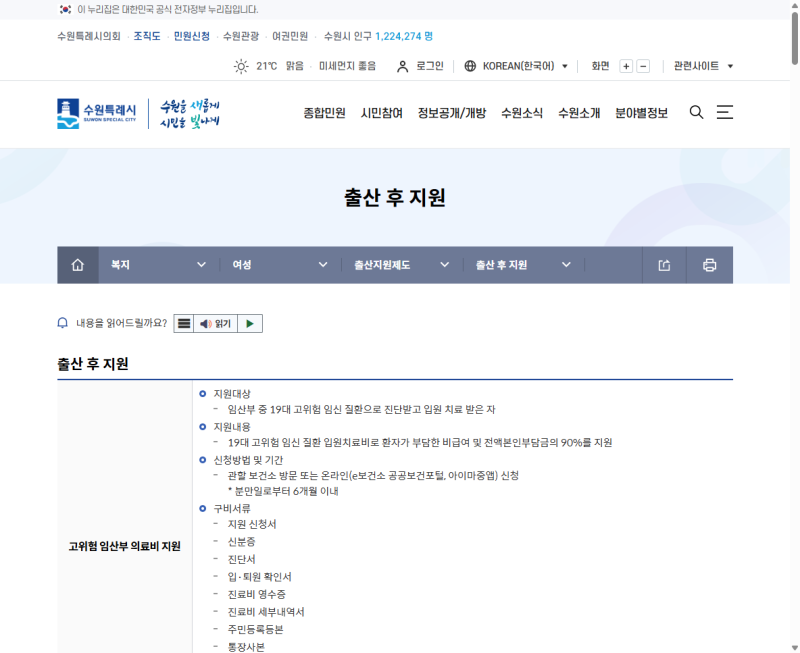
Task: Open the hamburger all-menu icon
Action: (x=724, y=112)
